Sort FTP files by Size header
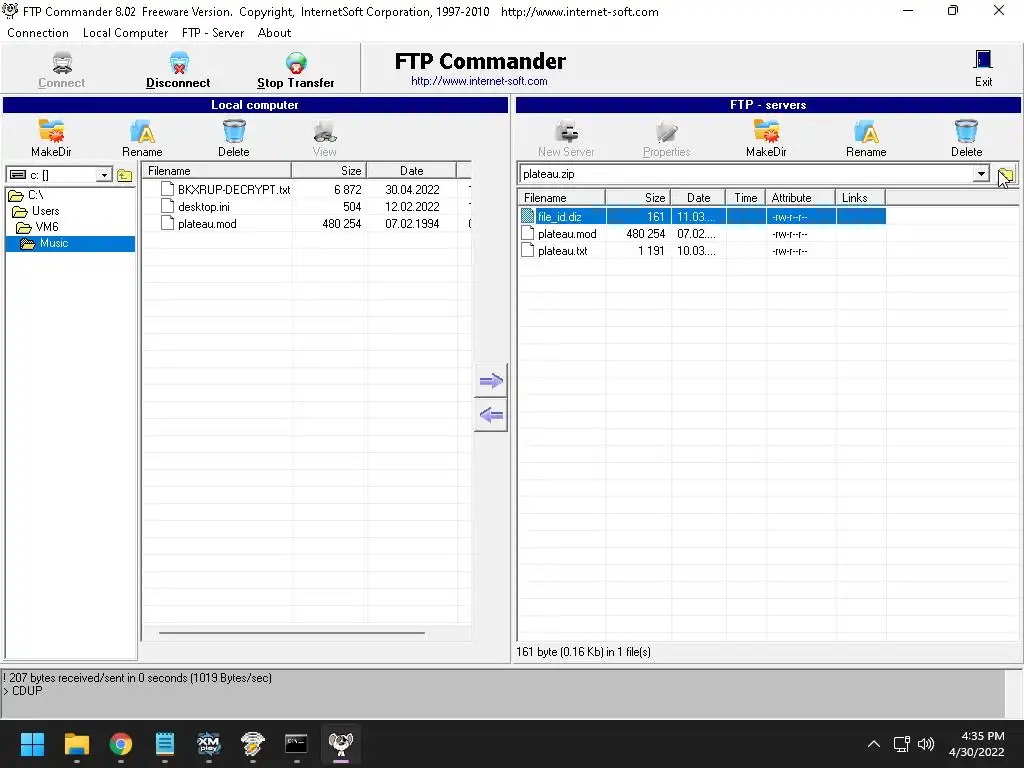 coord(638,198)
